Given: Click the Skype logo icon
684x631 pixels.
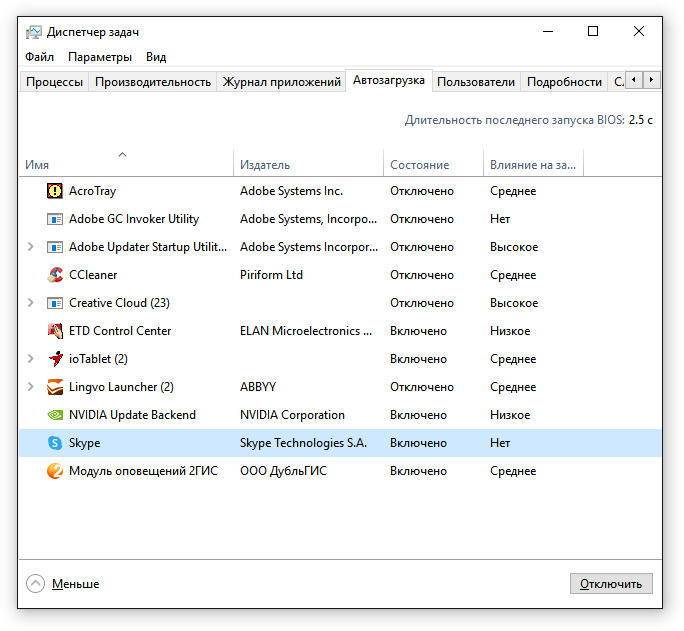Looking at the screenshot, I should 55,443.
